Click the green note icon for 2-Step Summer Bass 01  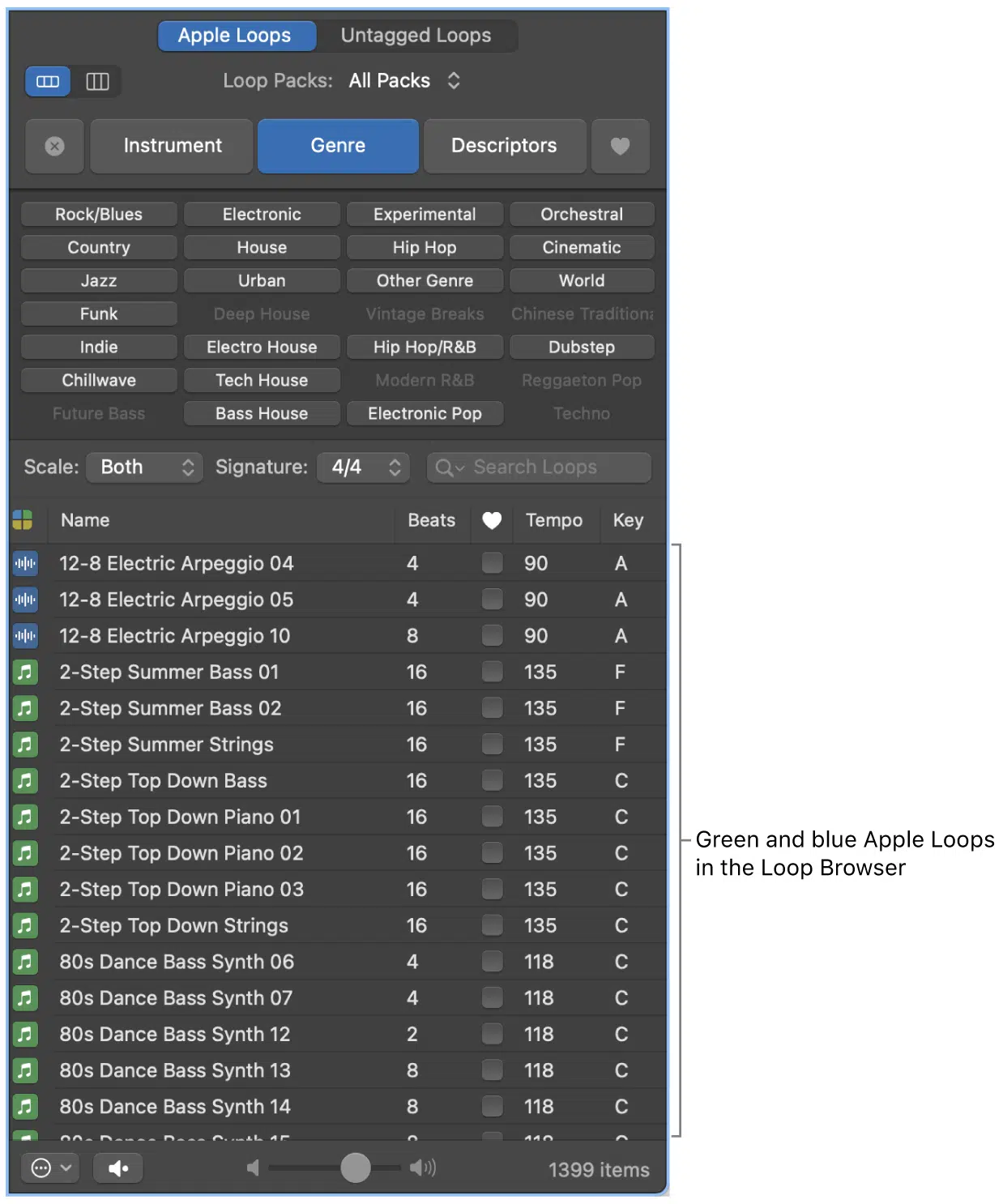pyautogui.click(x=25, y=672)
